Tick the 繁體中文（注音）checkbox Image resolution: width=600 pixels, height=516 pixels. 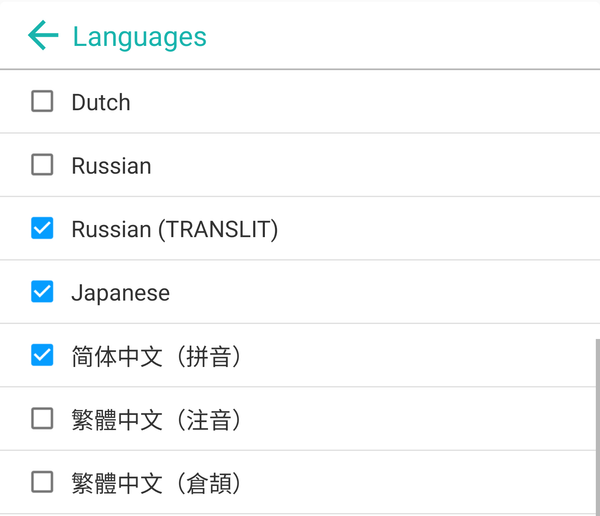tap(42, 419)
